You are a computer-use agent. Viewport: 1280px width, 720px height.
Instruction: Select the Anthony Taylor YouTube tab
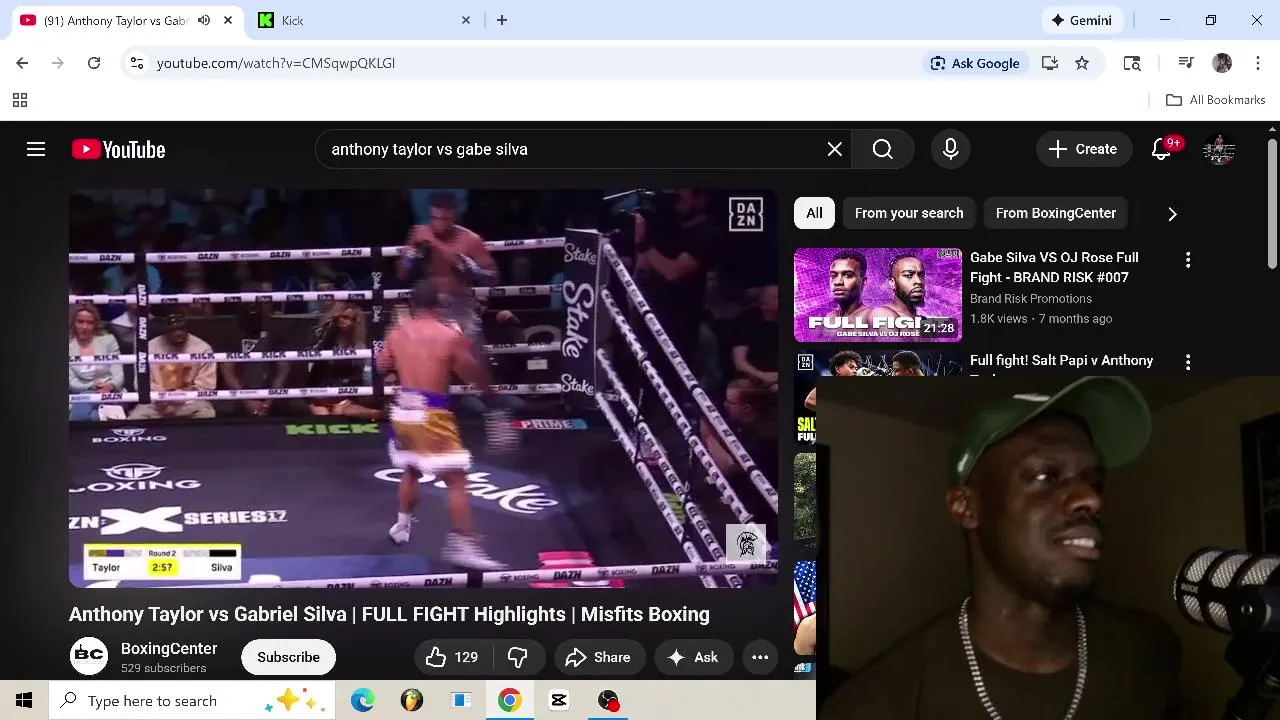pos(115,20)
